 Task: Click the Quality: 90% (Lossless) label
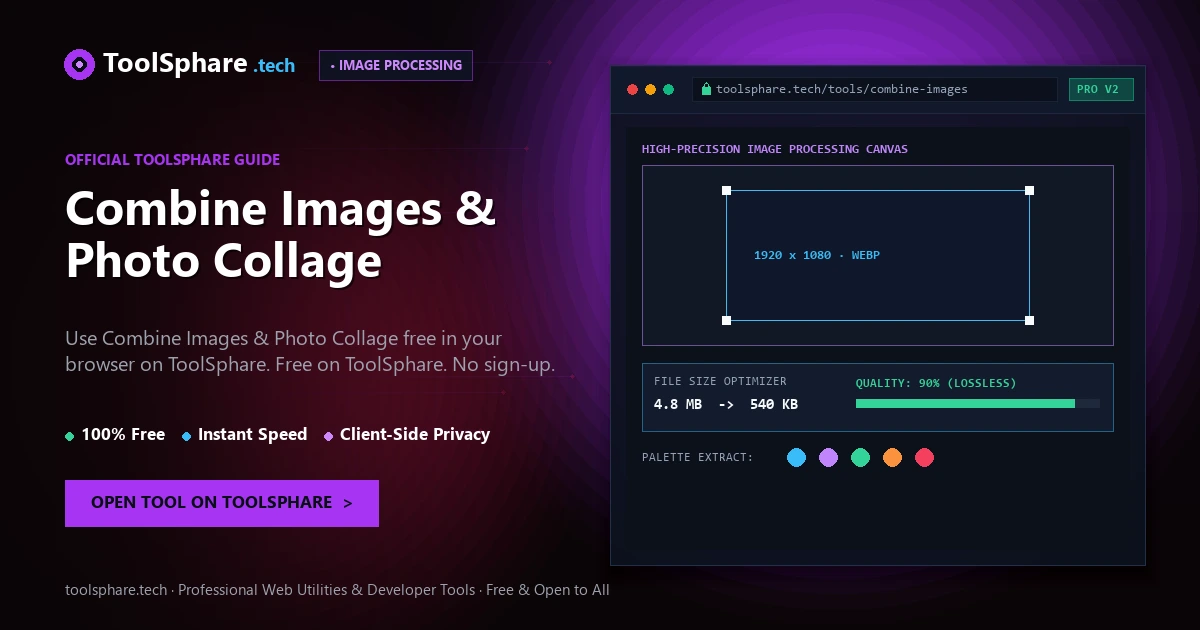tap(936, 383)
